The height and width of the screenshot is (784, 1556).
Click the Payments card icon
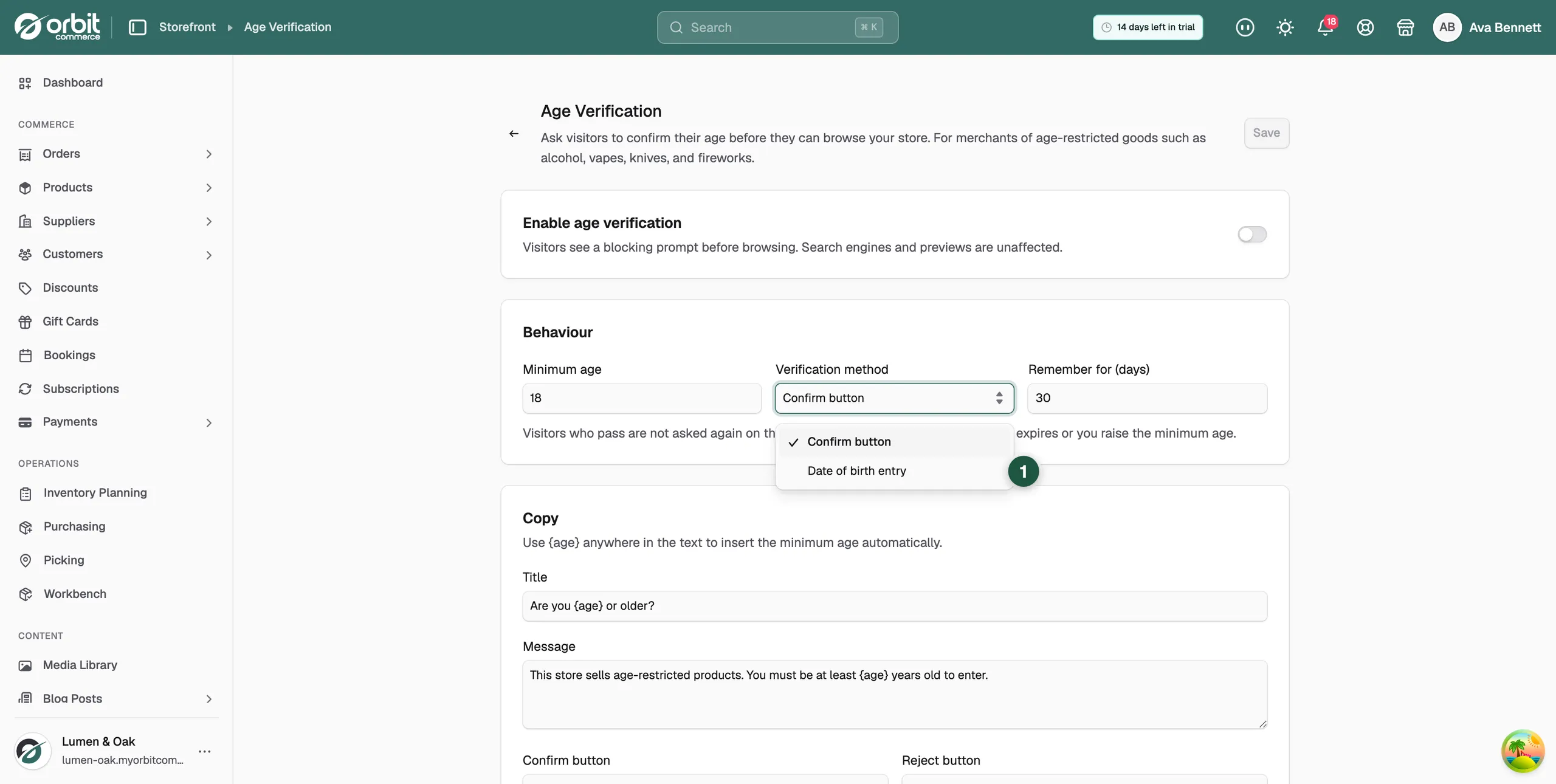click(x=25, y=422)
